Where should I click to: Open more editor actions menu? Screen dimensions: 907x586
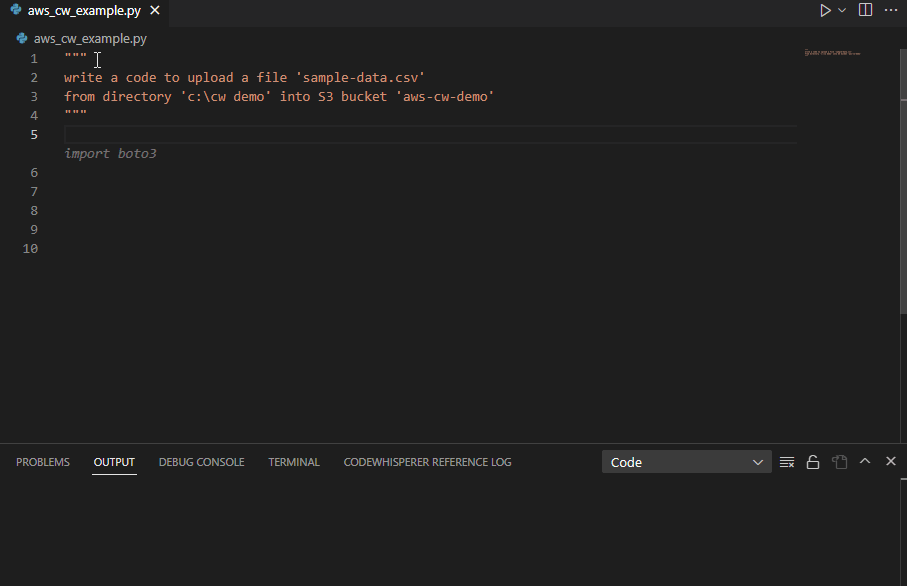pos(890,10)
